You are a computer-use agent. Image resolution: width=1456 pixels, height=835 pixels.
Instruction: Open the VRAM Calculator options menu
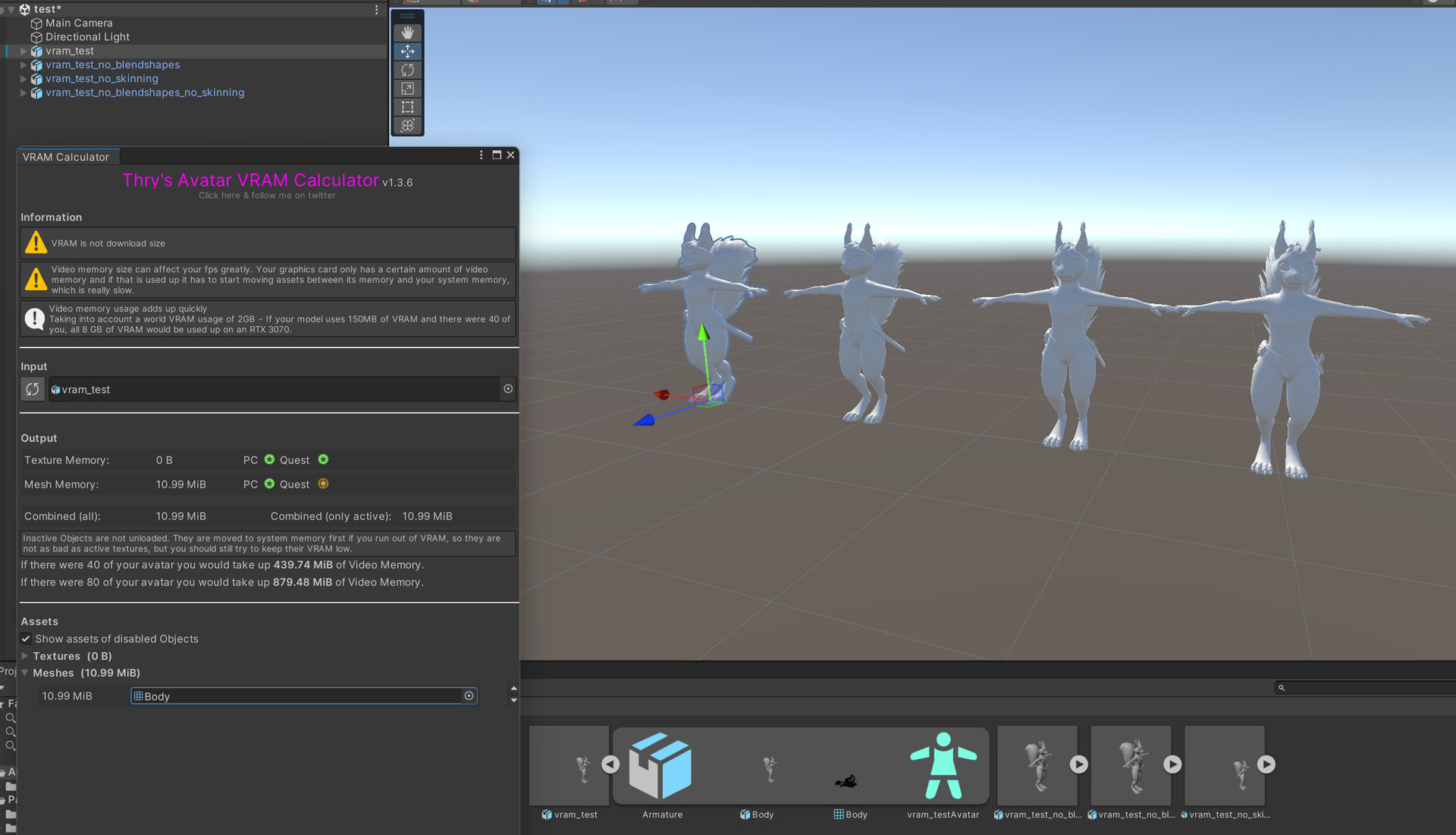pos(481,155)
